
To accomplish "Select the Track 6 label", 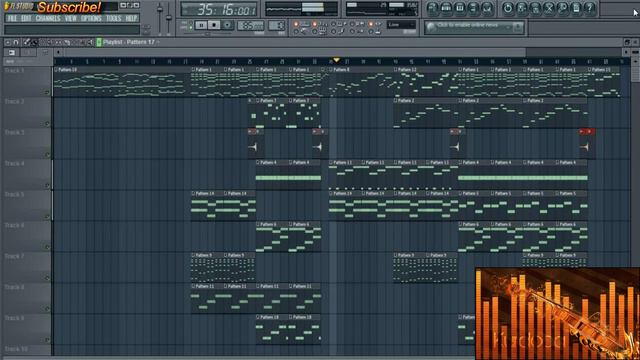I will (x=14, y=225).
